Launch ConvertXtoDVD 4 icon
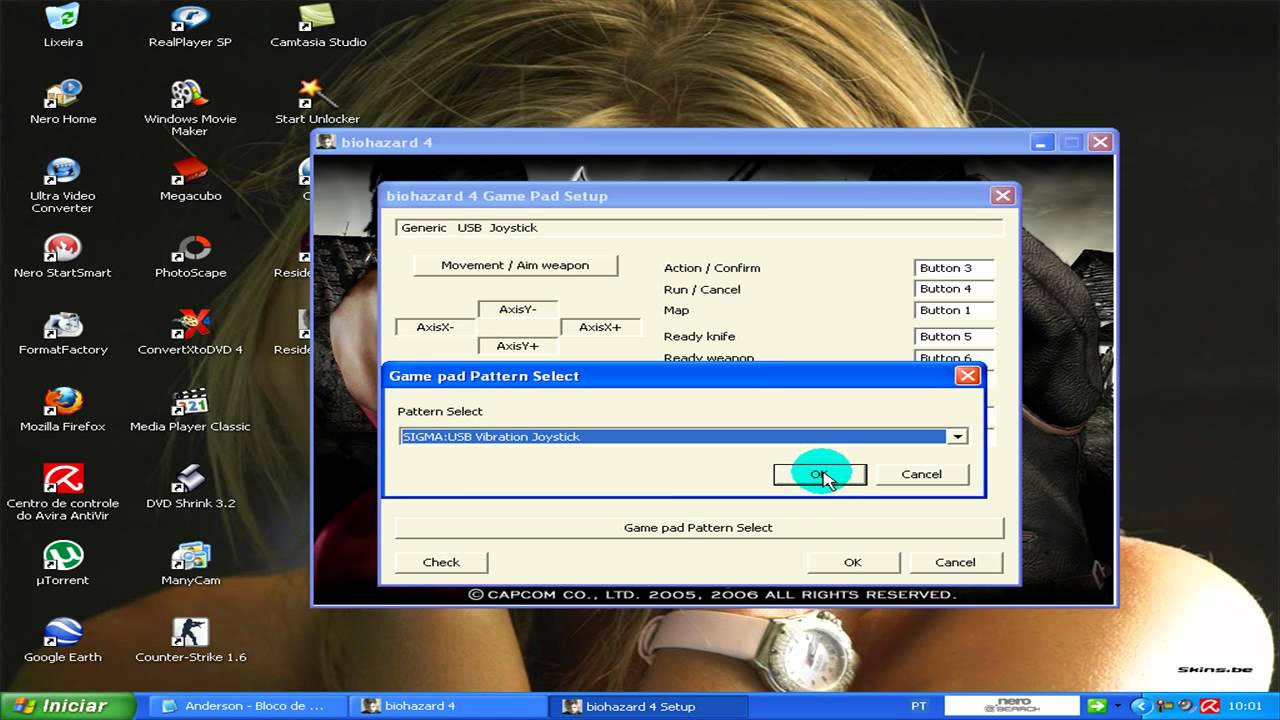 tap(190, 334)
